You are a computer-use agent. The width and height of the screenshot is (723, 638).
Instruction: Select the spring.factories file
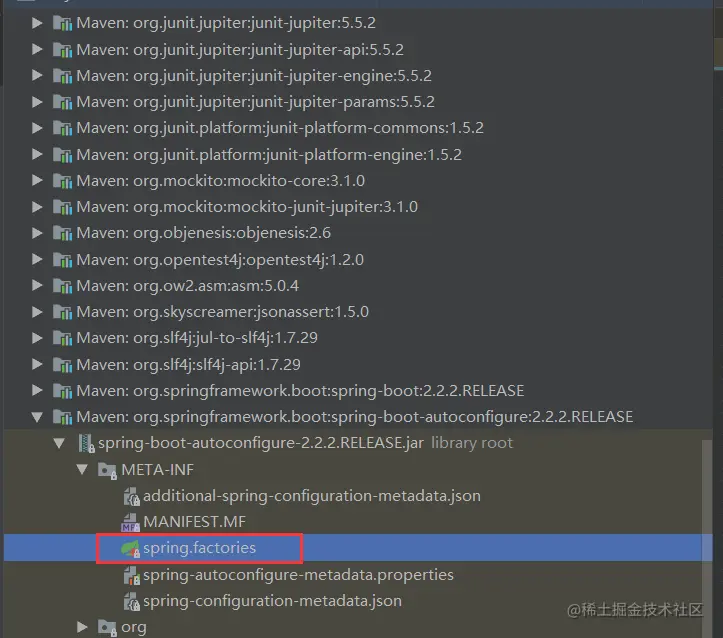coord(358,548)
